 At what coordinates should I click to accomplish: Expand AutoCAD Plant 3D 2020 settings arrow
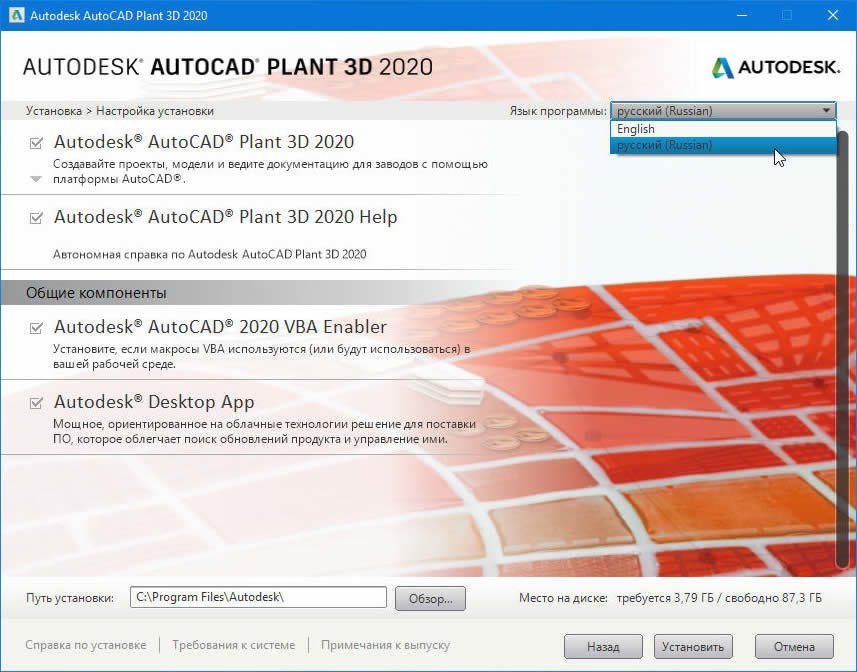pyautogui.click(x=36, y=179)
